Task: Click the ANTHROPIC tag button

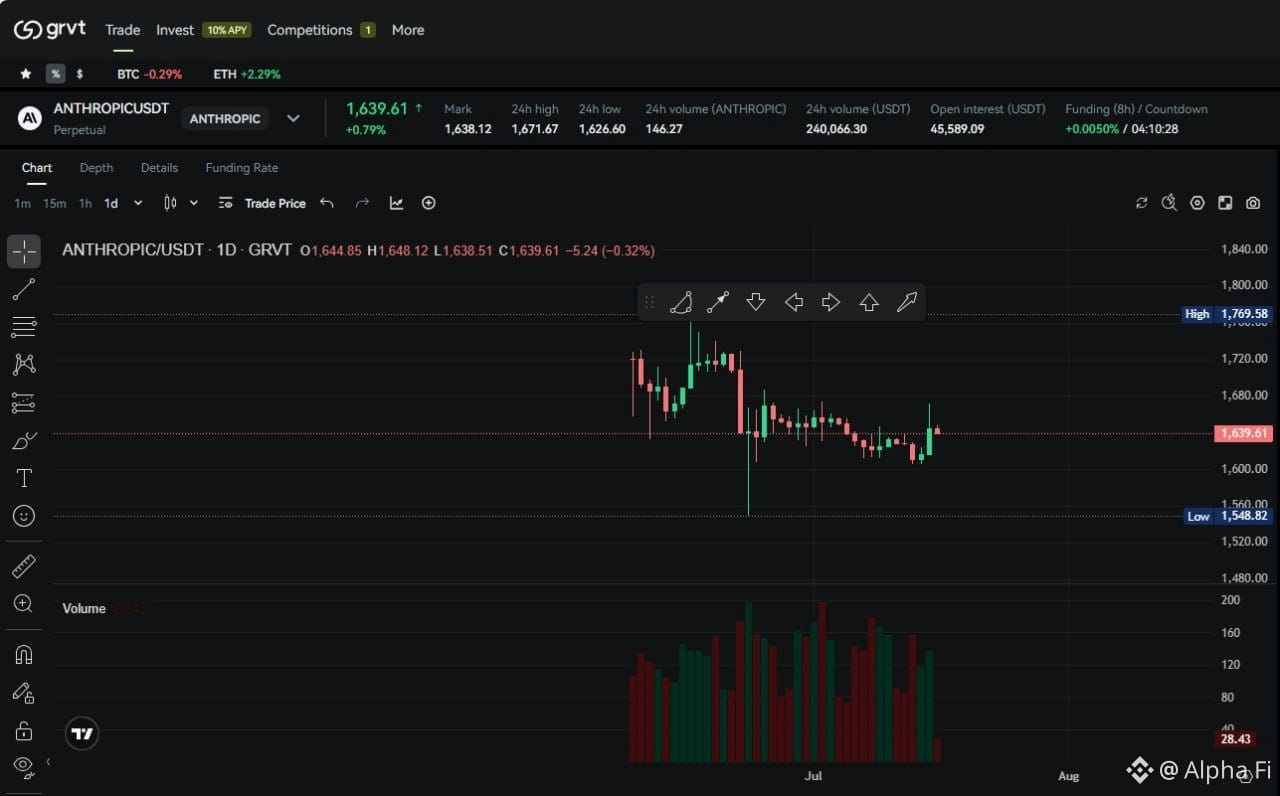Action: (x=225, y=118)
